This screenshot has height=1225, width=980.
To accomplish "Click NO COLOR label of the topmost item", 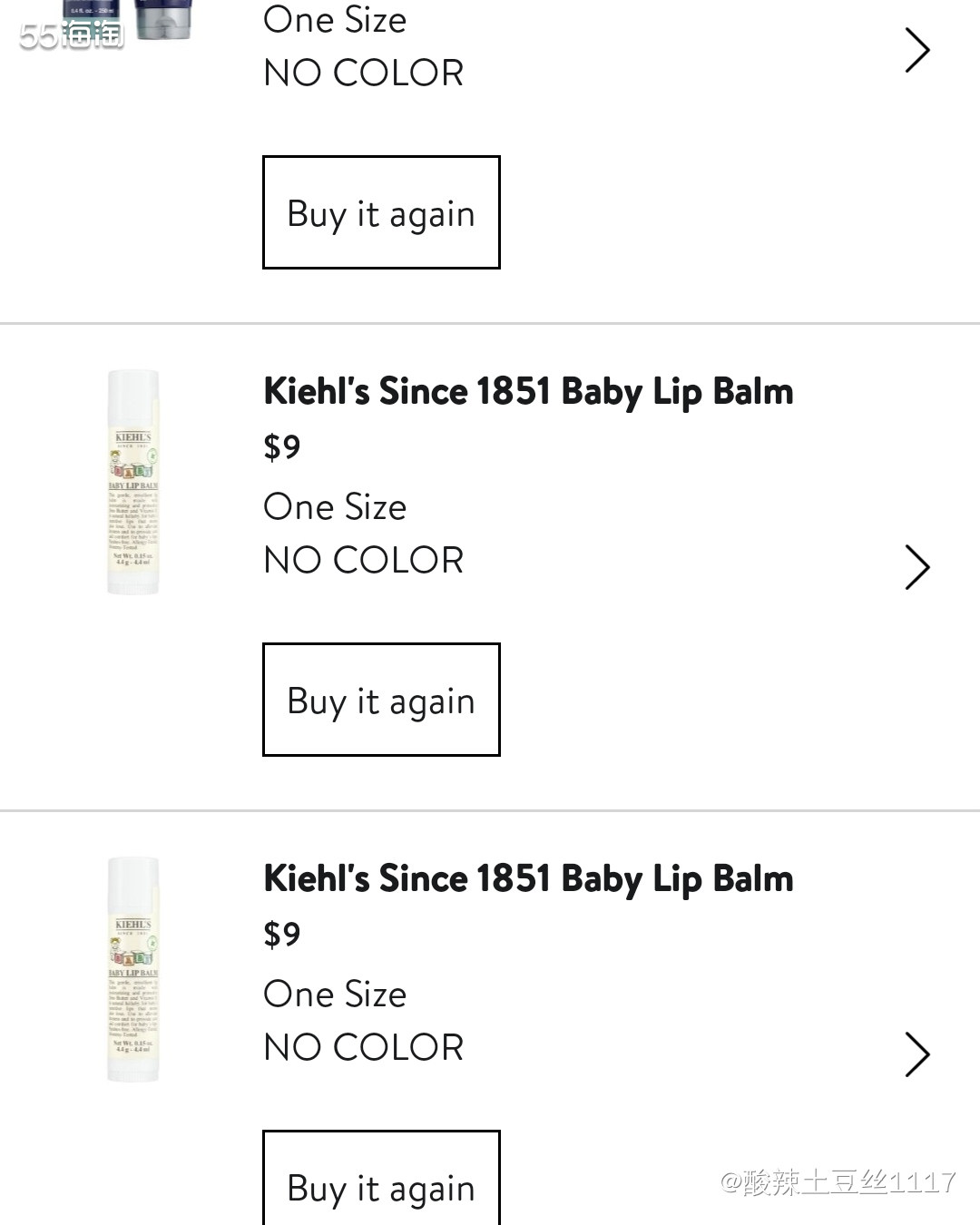I will tap(364, 73).
